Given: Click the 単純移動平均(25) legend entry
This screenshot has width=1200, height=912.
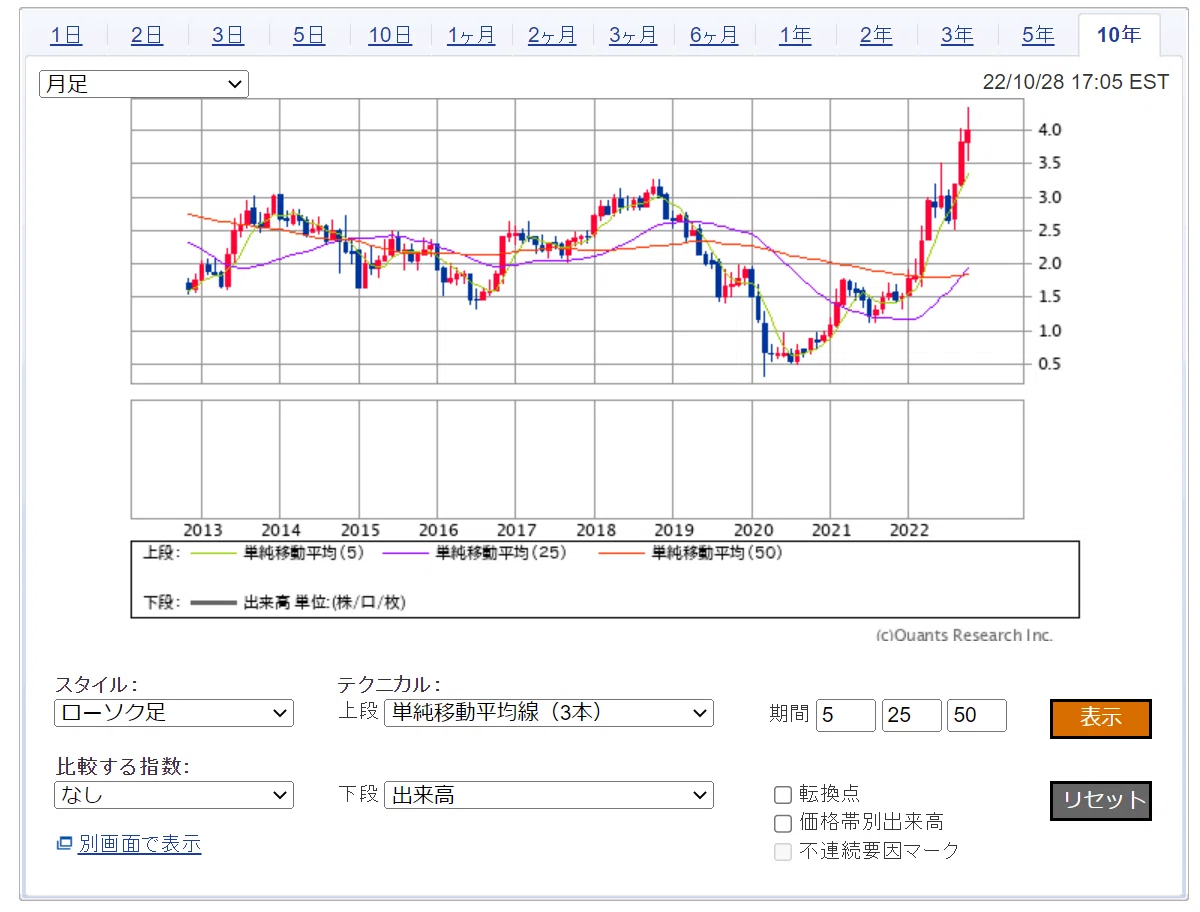Looking at the screenshot, I should tap(501, 552).
